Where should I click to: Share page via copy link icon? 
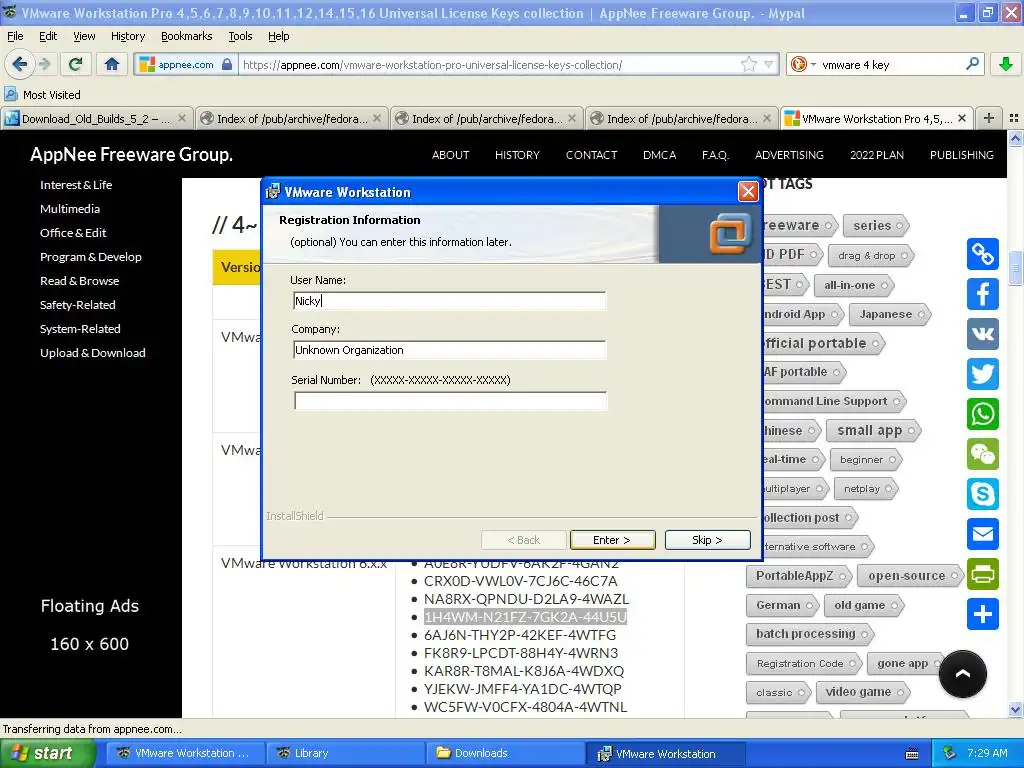982,254
